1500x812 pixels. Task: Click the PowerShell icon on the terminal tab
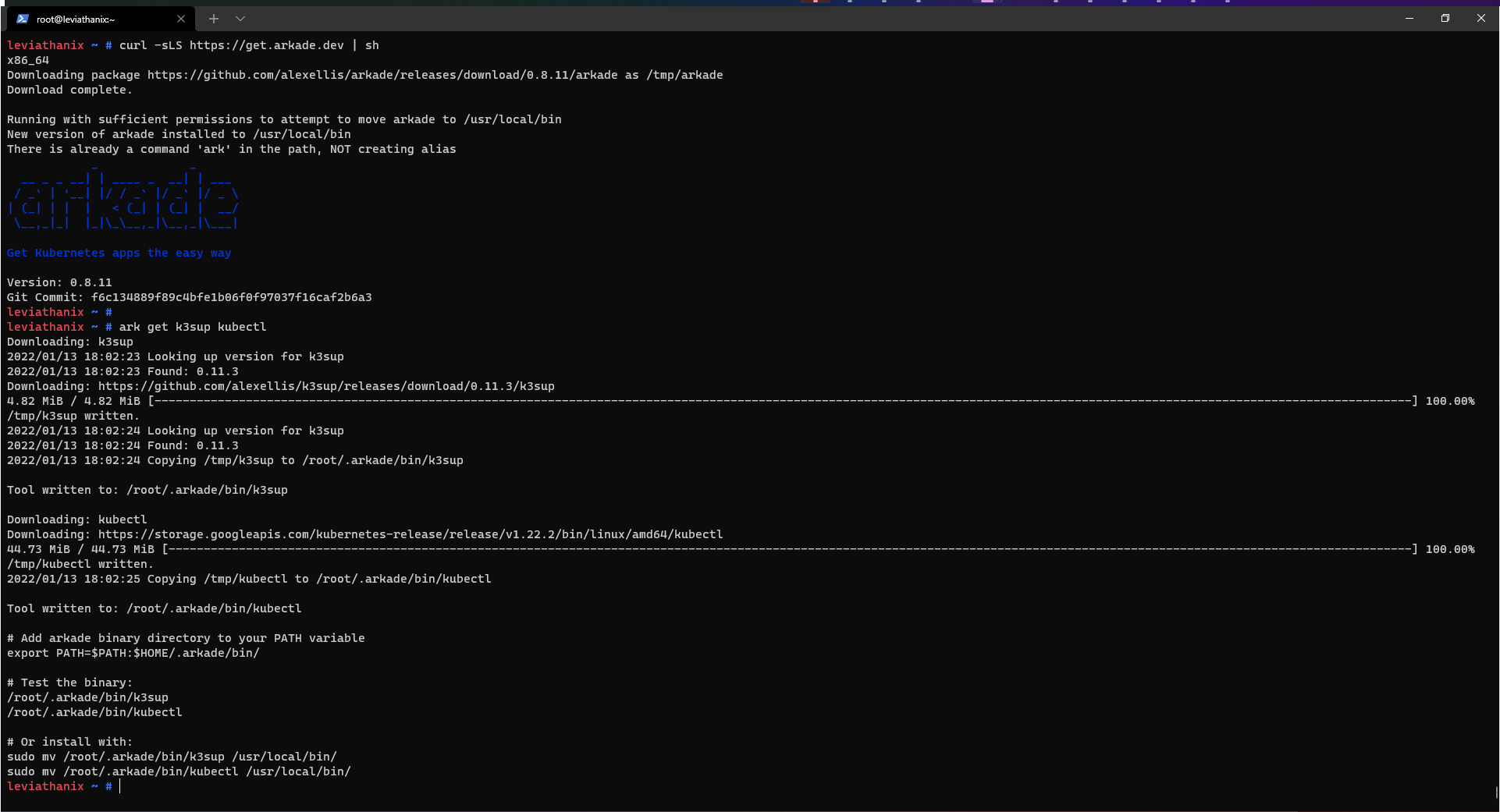click(x=21, y=19)
